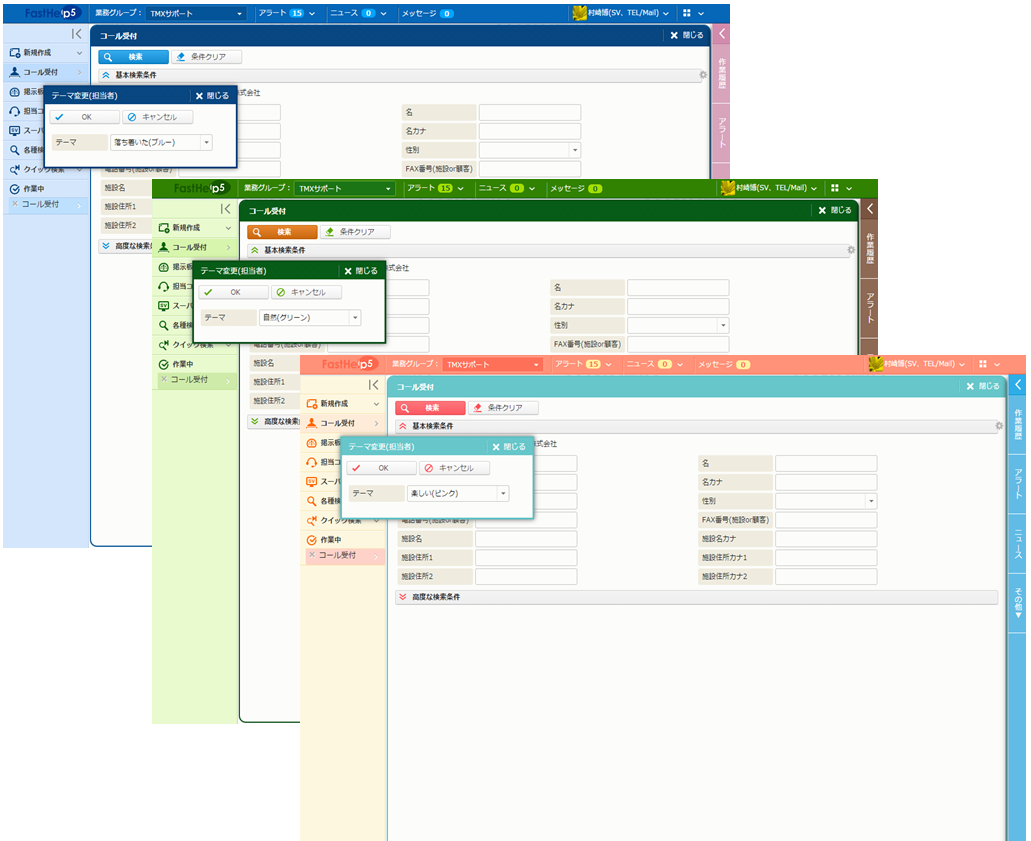Screen dimensions: 1031x841
Task: Click コール受付 person icon in pink sidebar
Action: click(x=312, y=423)
